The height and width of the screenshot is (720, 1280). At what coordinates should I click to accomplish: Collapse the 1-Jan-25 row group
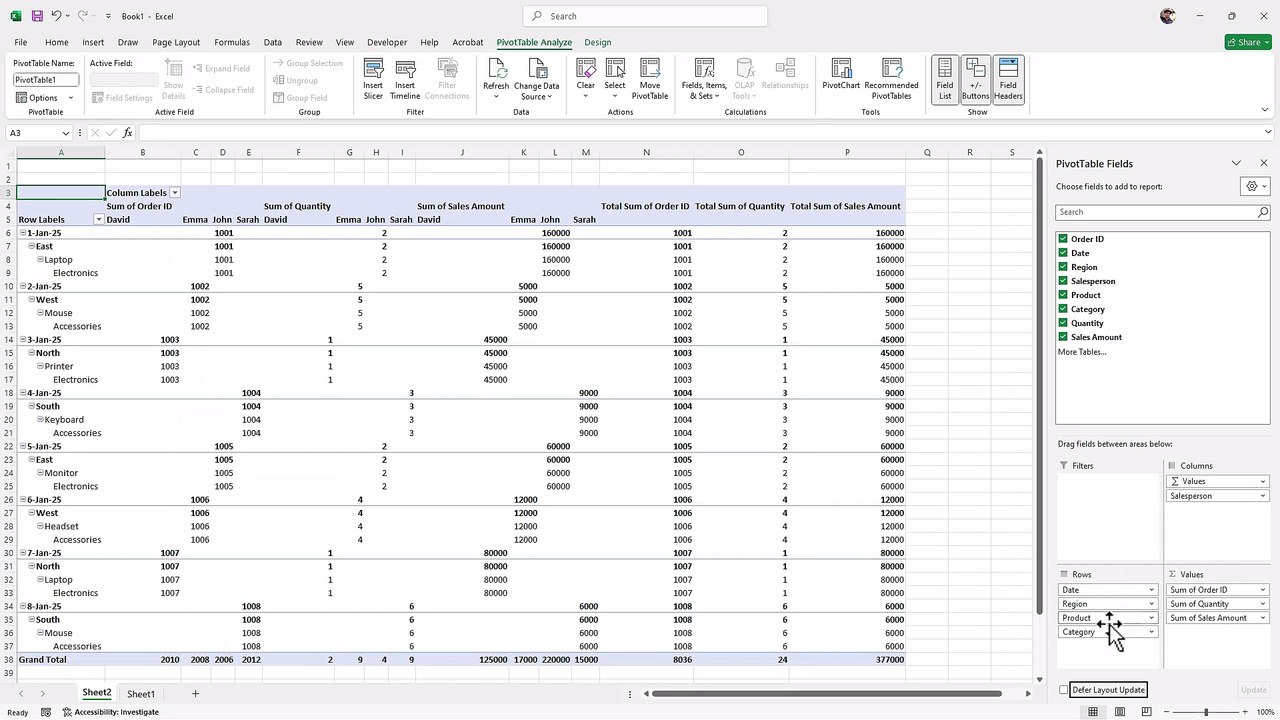pos(23,233)
